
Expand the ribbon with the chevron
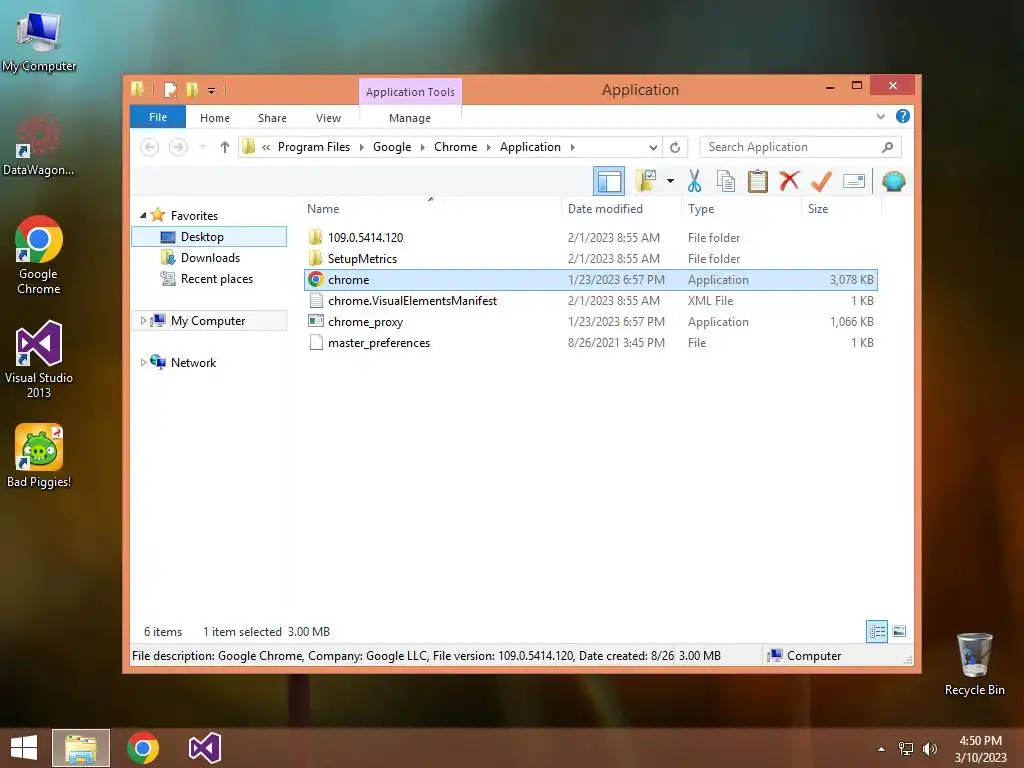coord(880,117)
